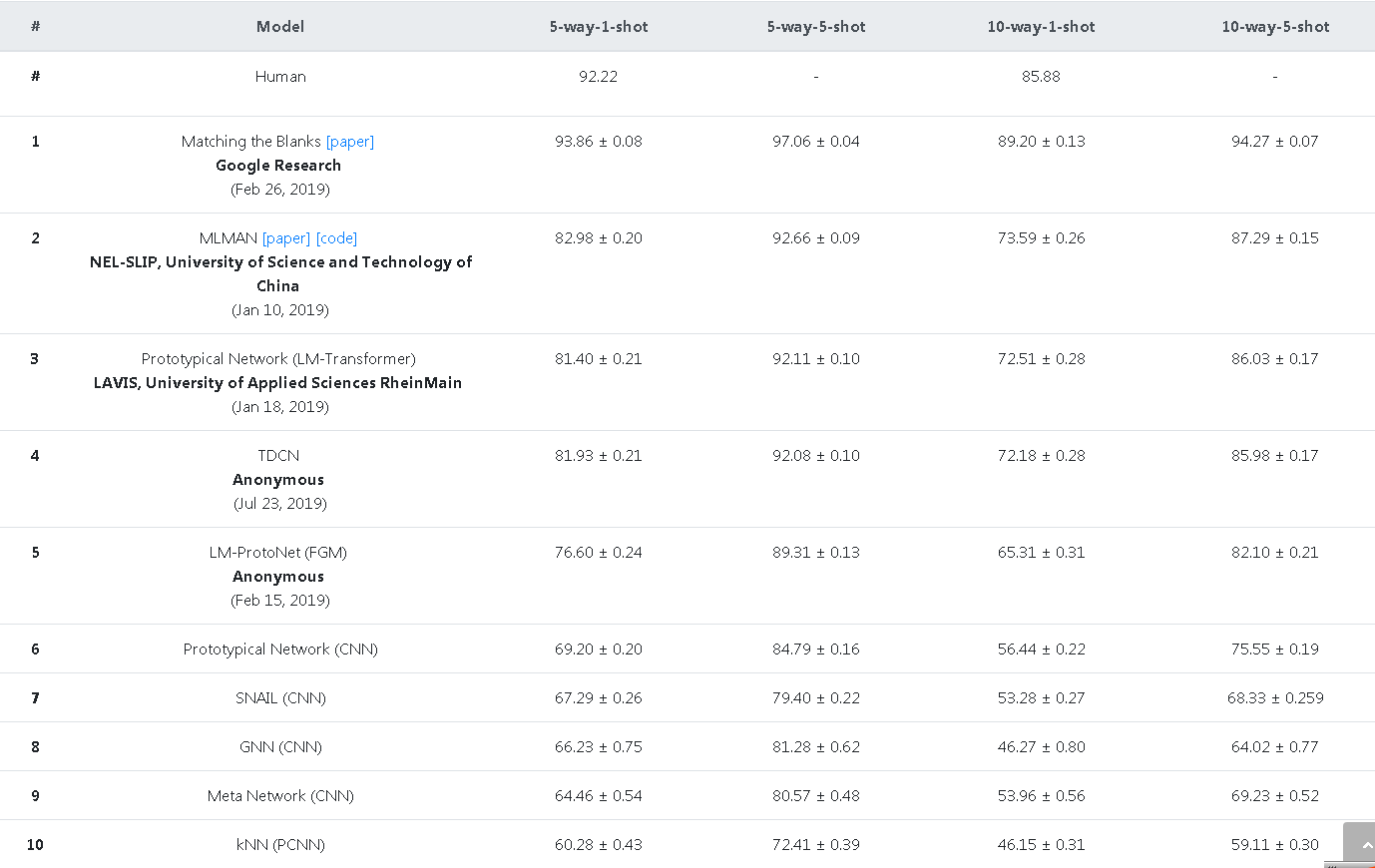
Task: Sort by the 5-way-1-shot column header
Action: pos(599,26)
